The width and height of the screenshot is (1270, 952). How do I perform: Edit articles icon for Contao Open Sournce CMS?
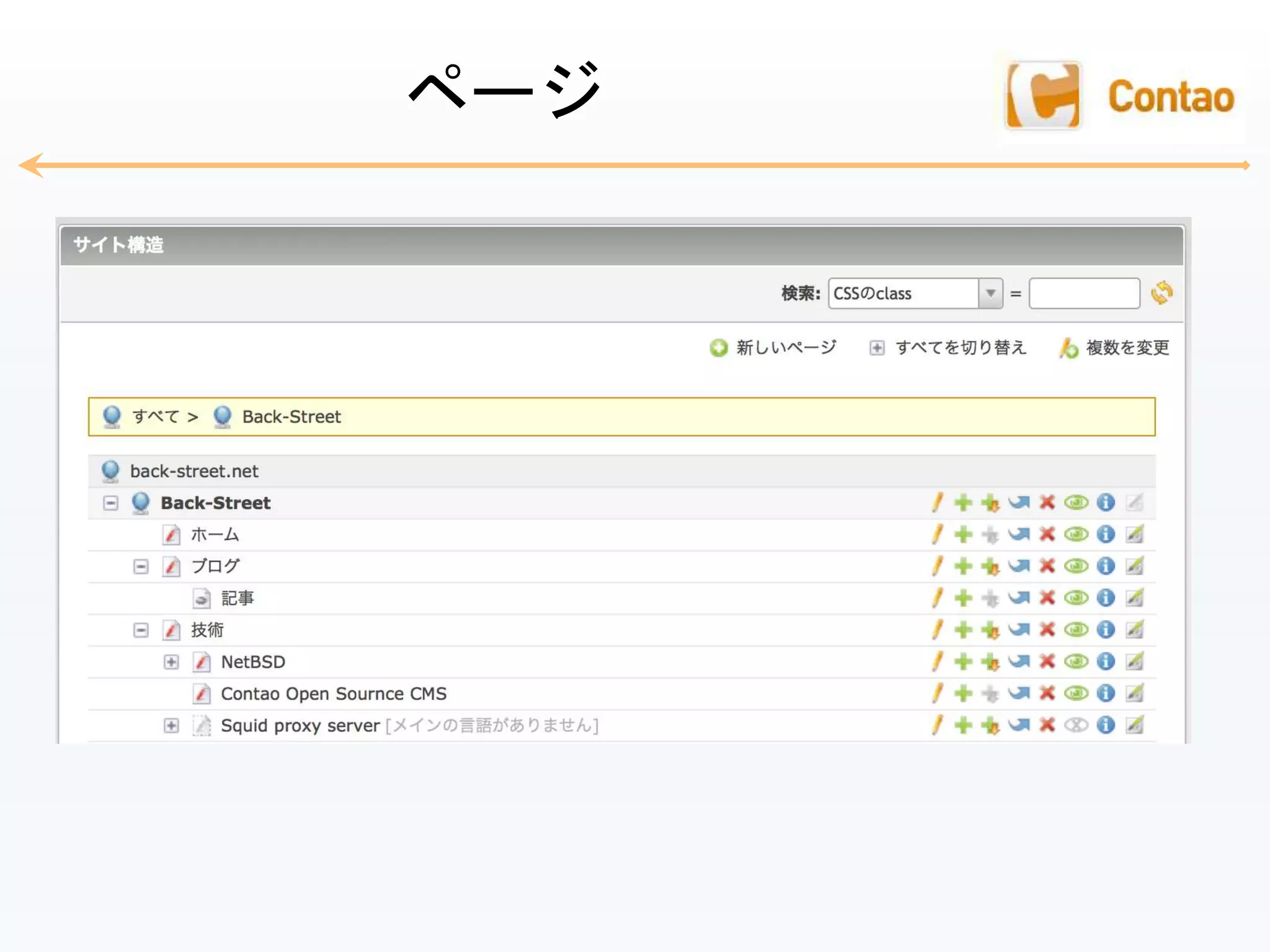(1134, 694)
